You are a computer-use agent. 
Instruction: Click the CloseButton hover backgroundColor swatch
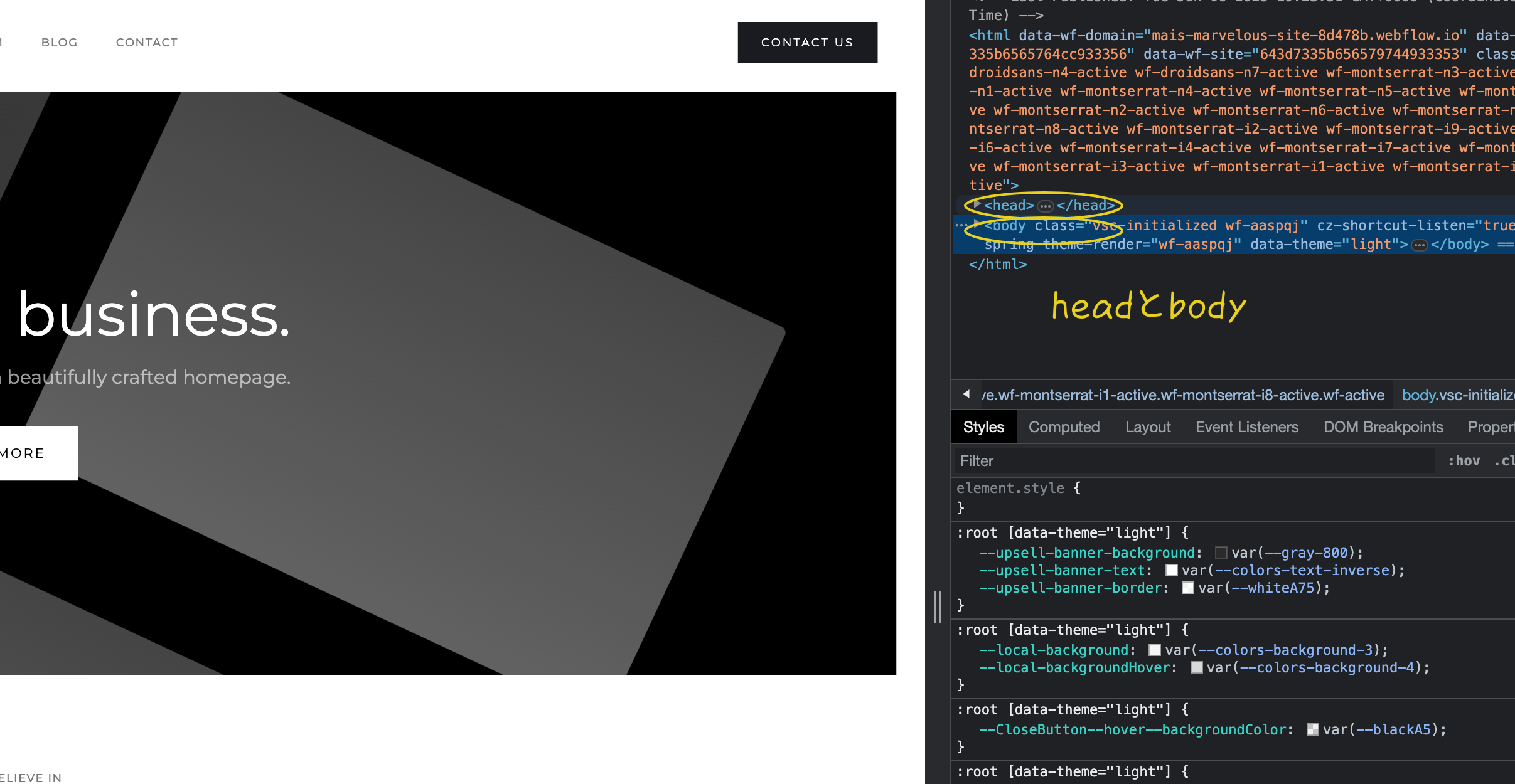[1312, 729]
